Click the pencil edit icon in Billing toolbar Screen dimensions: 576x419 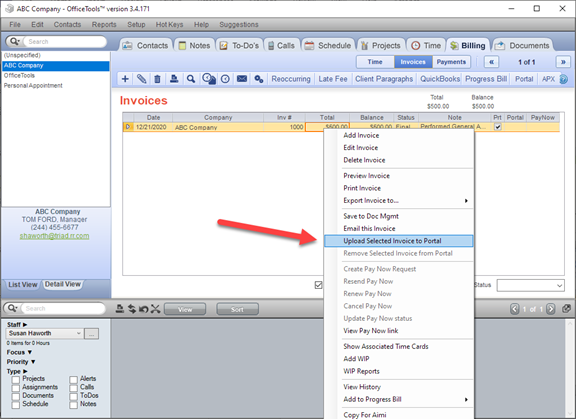click(141, 79)
